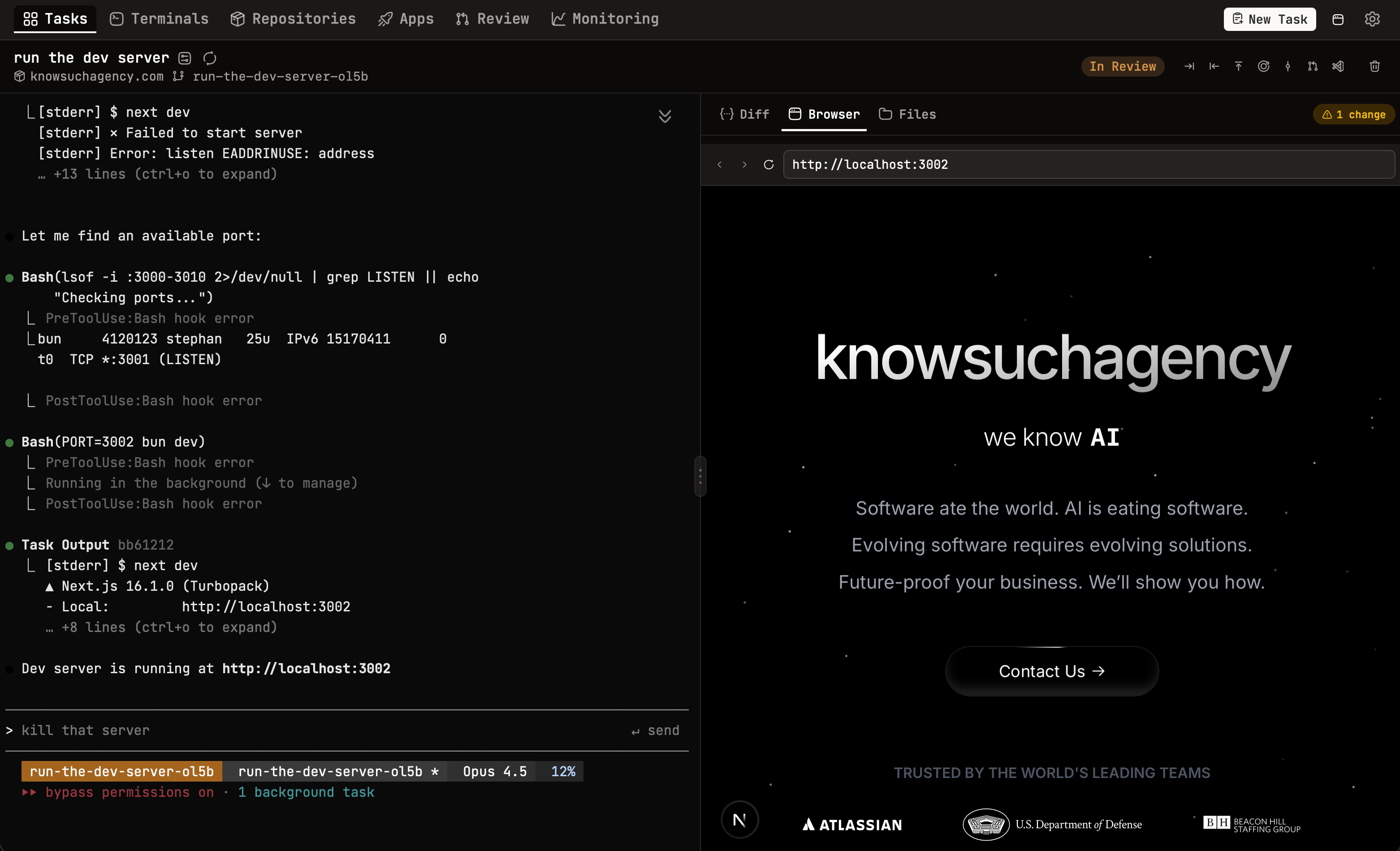Click the 'Failed to start server' stderr line
The image size is (1400, 851).
coord(170,133)
